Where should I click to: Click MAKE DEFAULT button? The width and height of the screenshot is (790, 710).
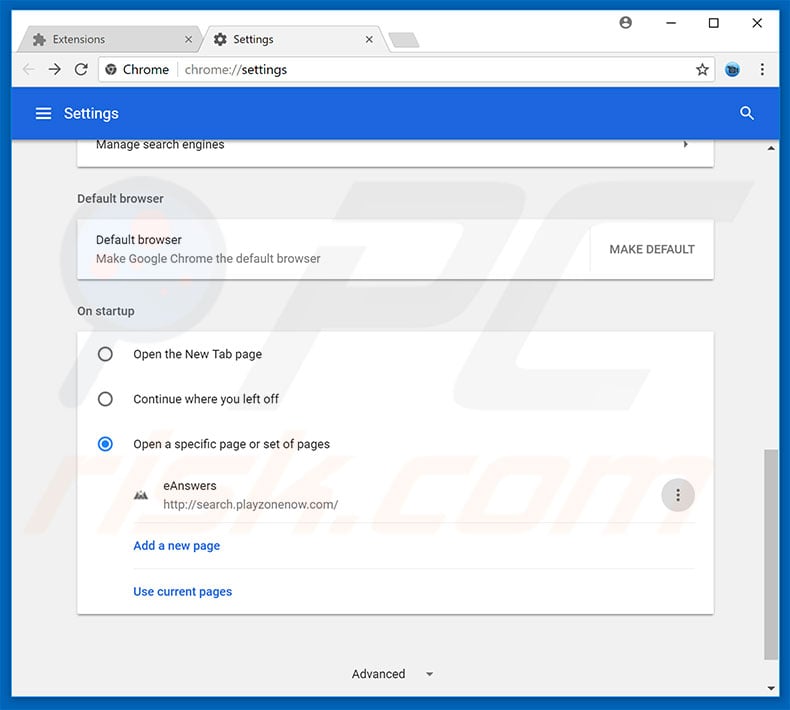tap(652, 249)
